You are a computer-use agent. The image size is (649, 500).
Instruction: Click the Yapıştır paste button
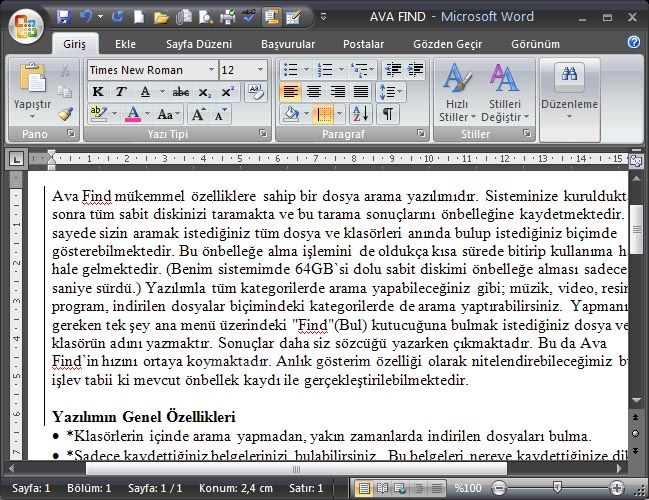click(32, 90)
